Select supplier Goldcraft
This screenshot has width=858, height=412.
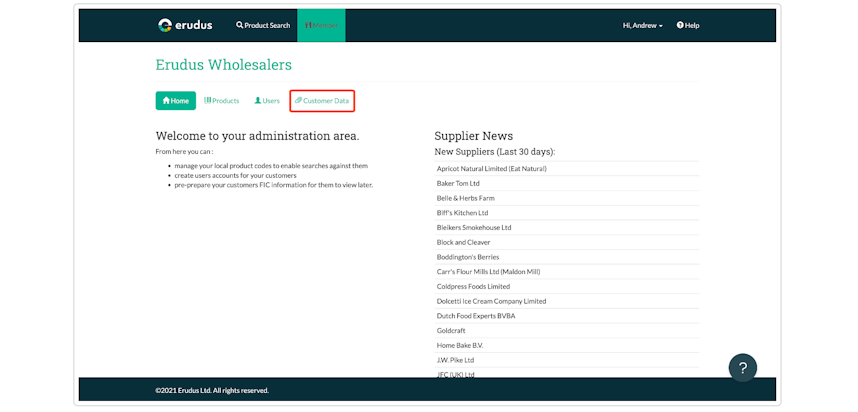(x=566, y=331)
